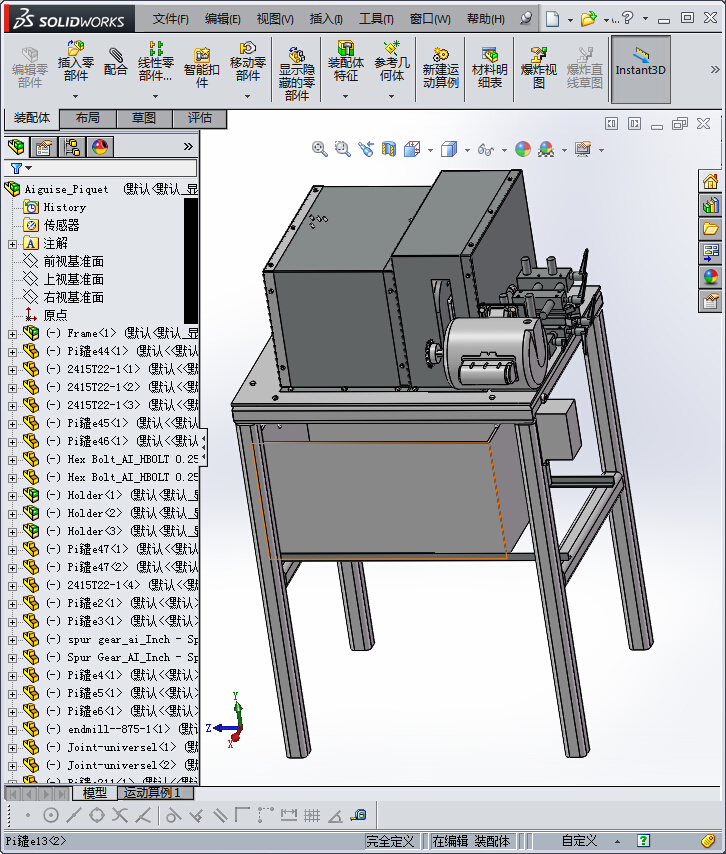Image resolution: width=726 pixels, height=854 pixels.
Task: Expand the Joint-universel<1> node
Action: [x=13, y=748]
